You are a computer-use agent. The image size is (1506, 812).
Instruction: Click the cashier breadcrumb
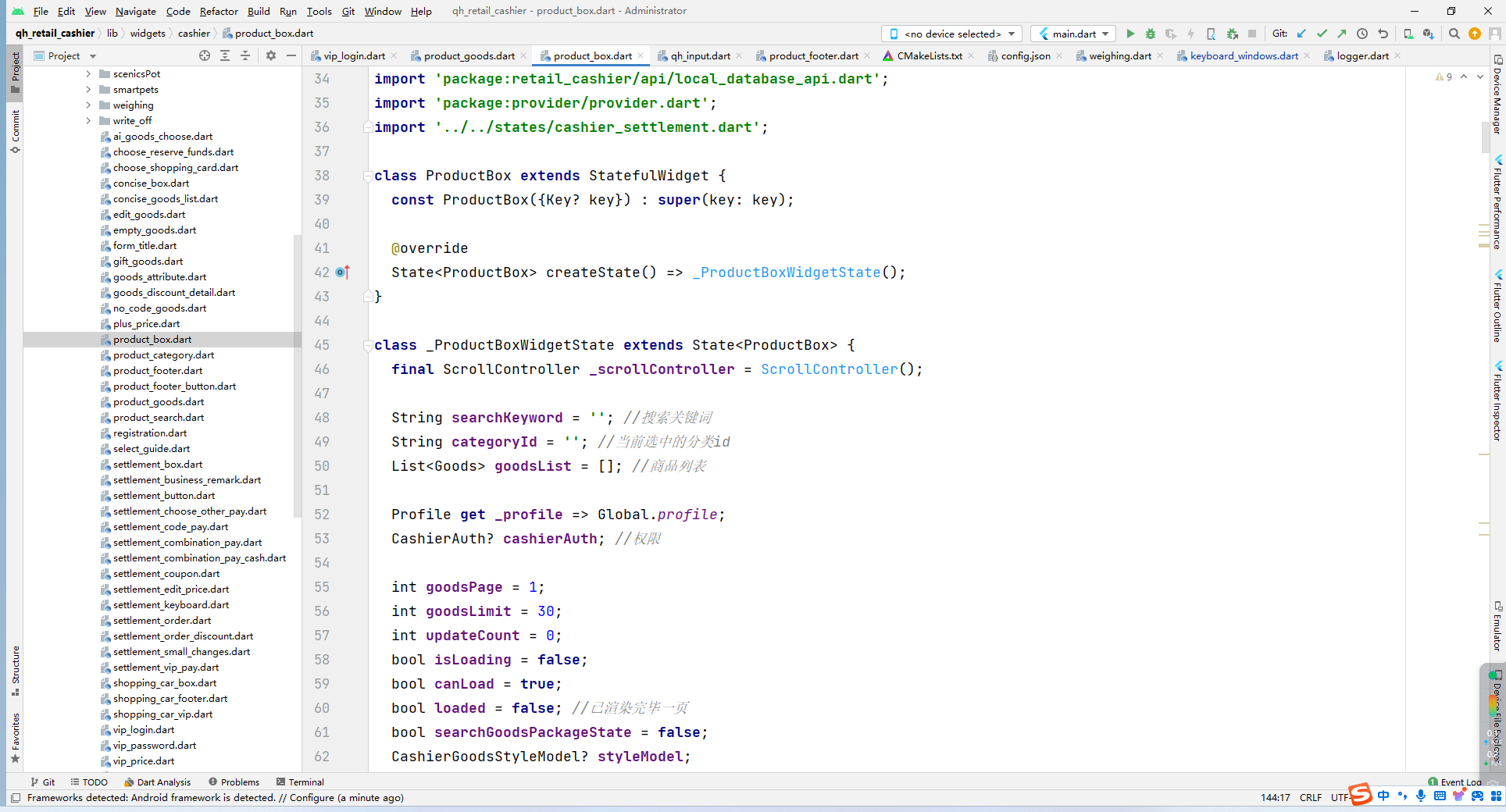pyautogui.click(x=194, y=34)
